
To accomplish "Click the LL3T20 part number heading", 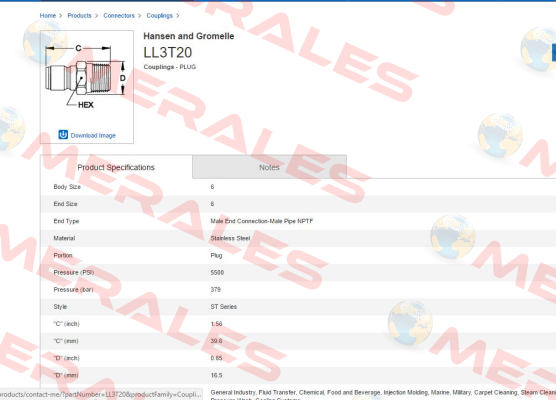I will [x=168, y=52].
